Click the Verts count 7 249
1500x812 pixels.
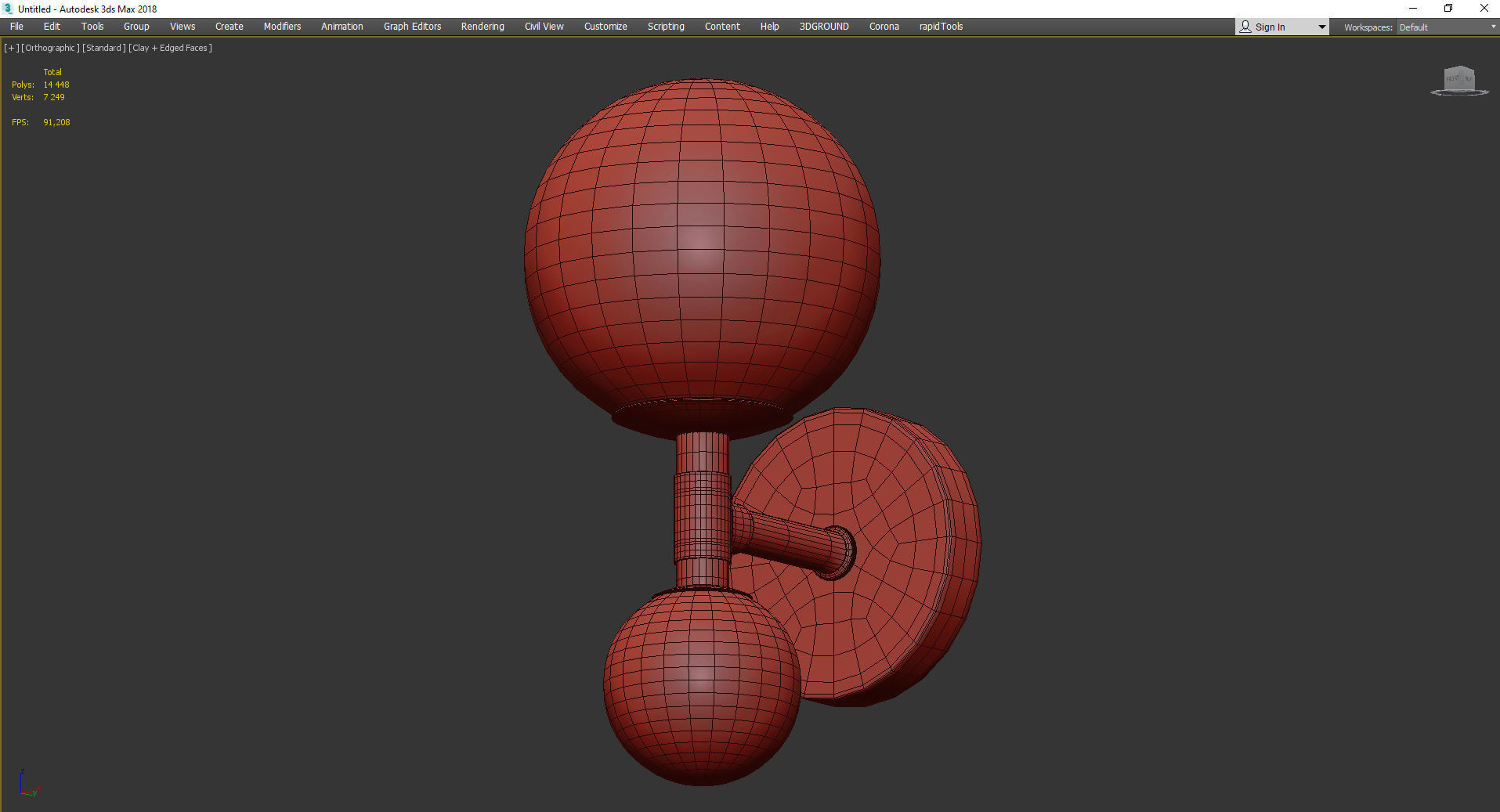click(54, 97)
